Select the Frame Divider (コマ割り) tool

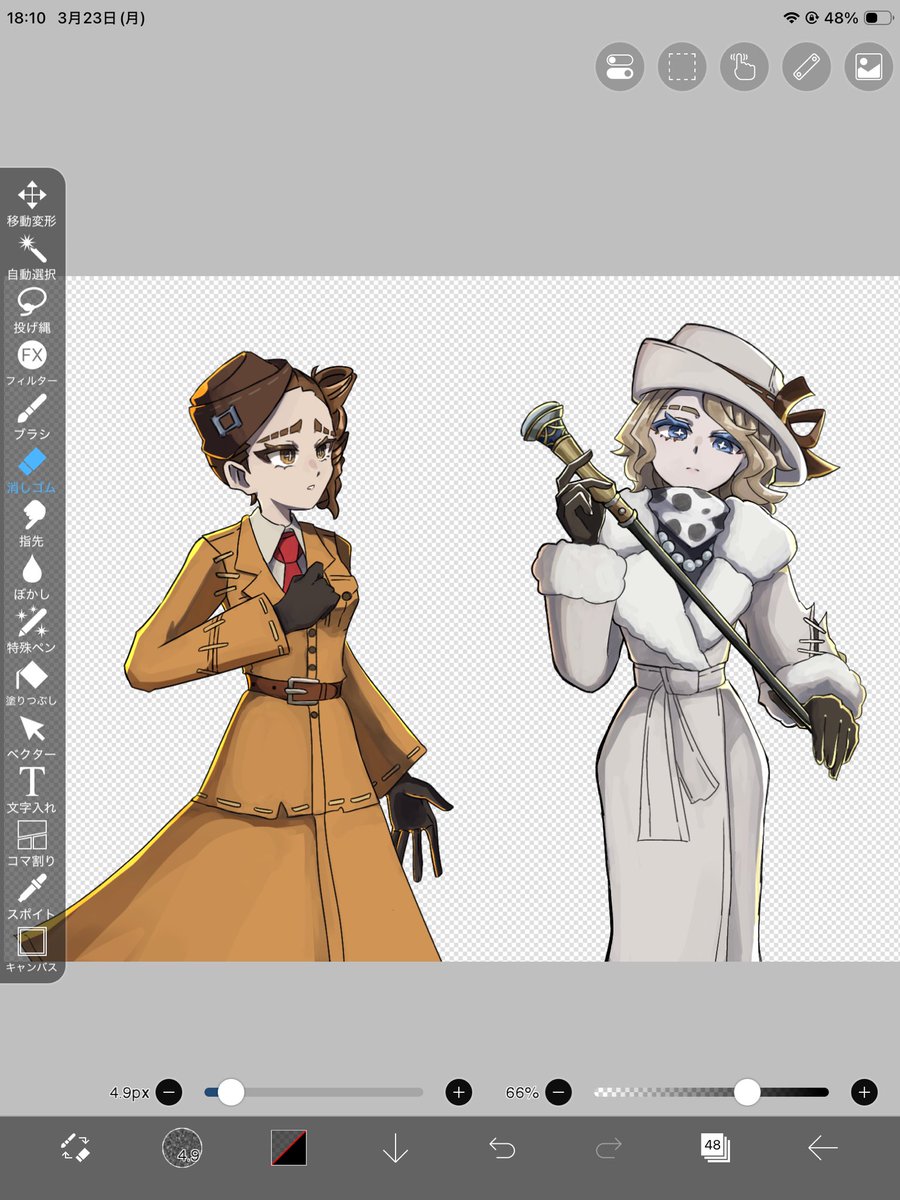point(32,843)
